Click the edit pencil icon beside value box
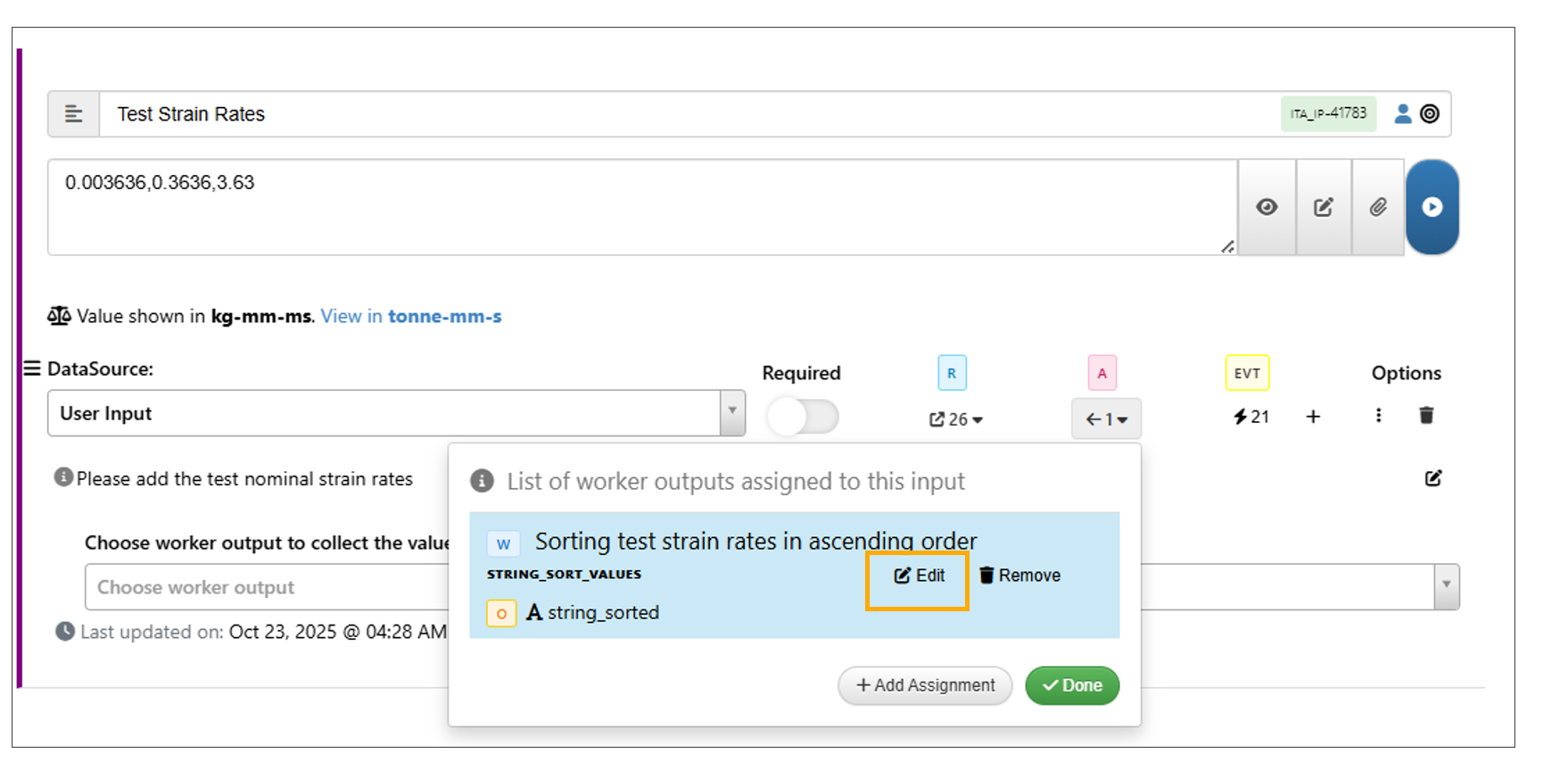The width and height of the screenshot is (1568, 779). 1324,207
